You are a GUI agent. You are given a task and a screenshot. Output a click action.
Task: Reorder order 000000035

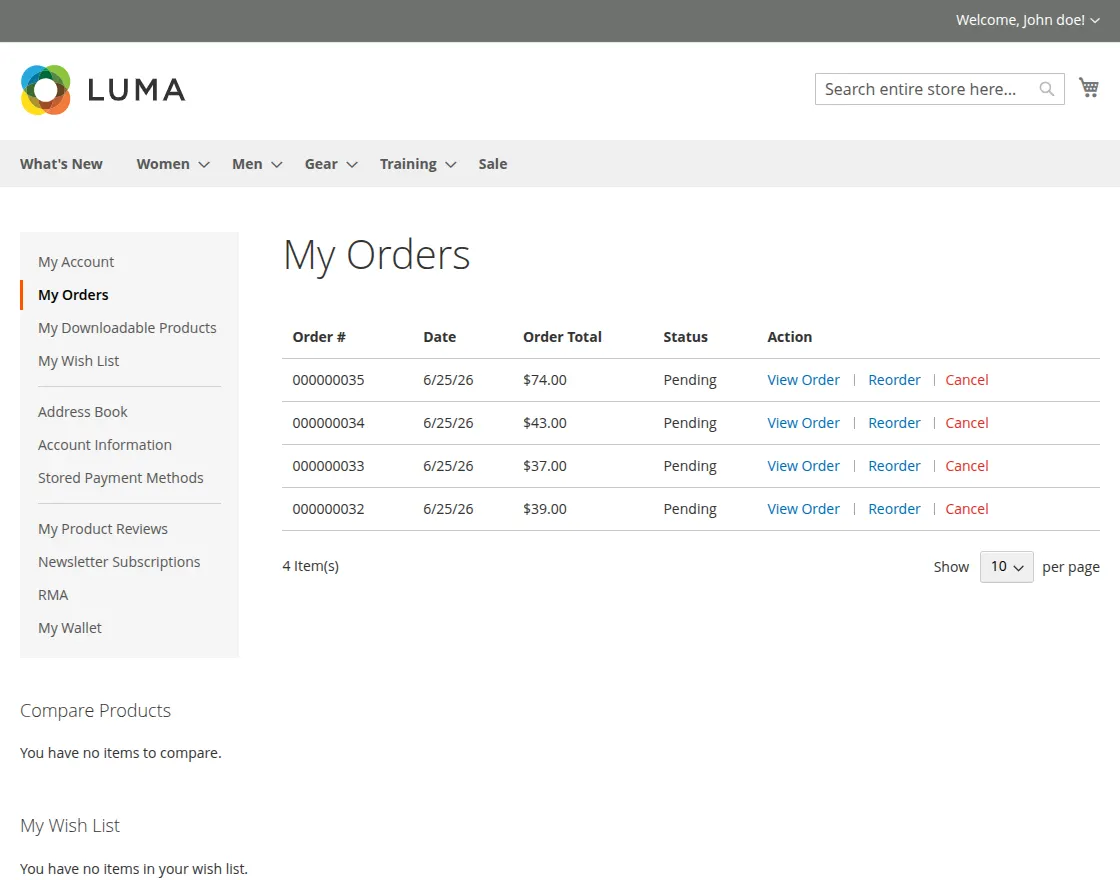pos(894,380)
